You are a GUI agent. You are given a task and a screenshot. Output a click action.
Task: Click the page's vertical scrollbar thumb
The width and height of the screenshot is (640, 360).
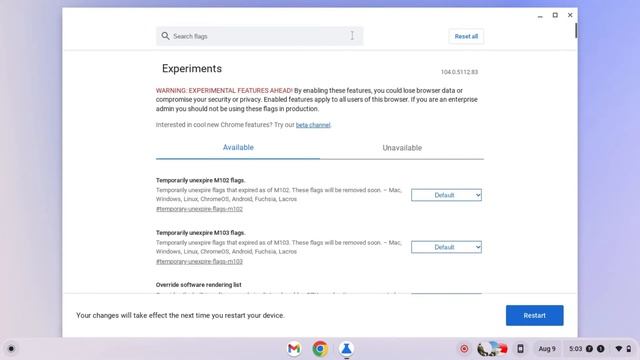coord(576,31)
